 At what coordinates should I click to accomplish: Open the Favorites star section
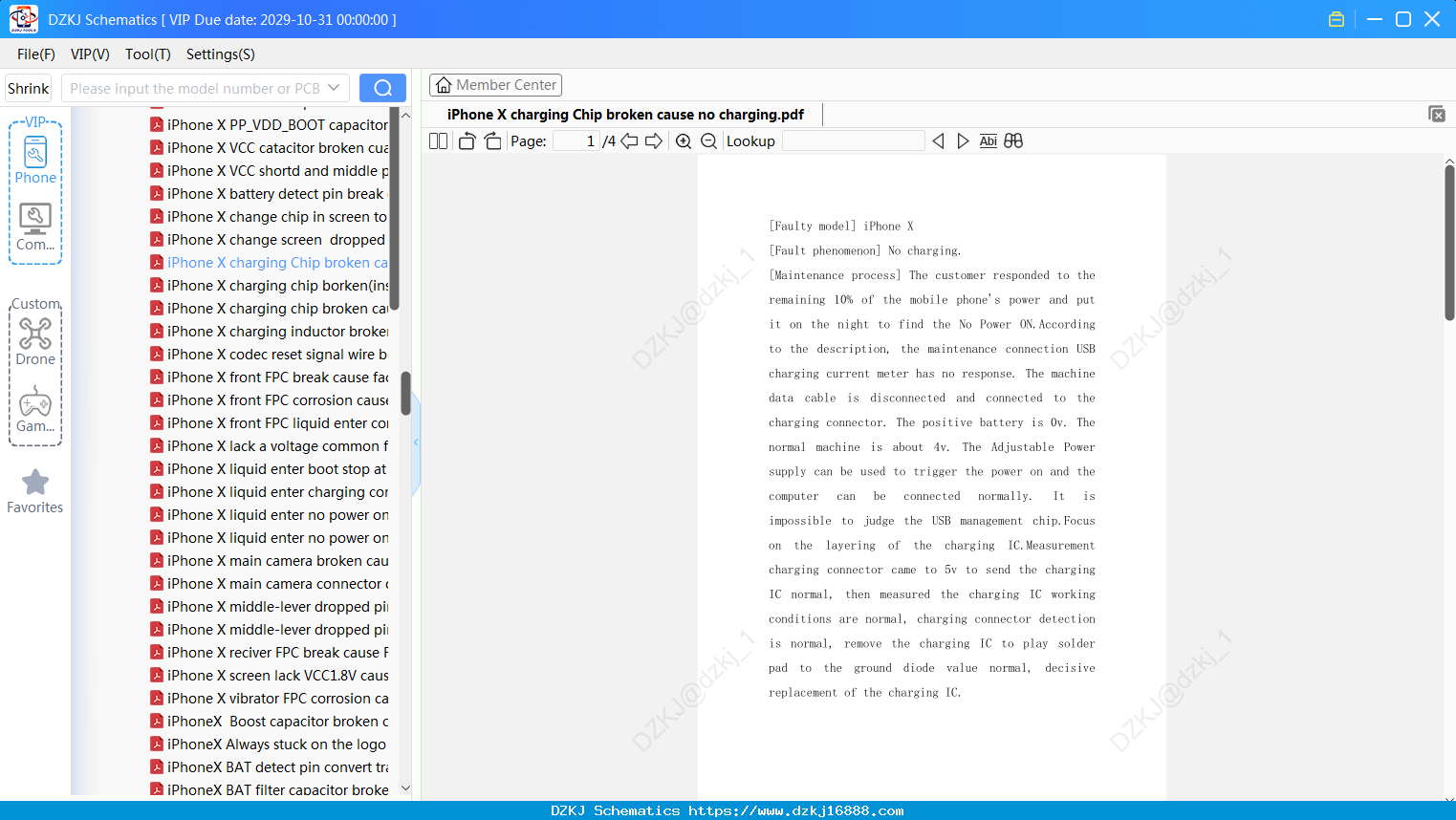[x=35, y=491]
